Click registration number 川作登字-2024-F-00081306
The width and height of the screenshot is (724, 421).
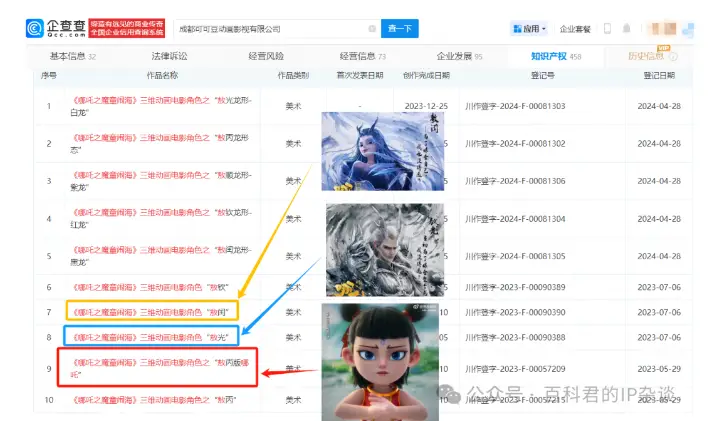coord(515,181)
